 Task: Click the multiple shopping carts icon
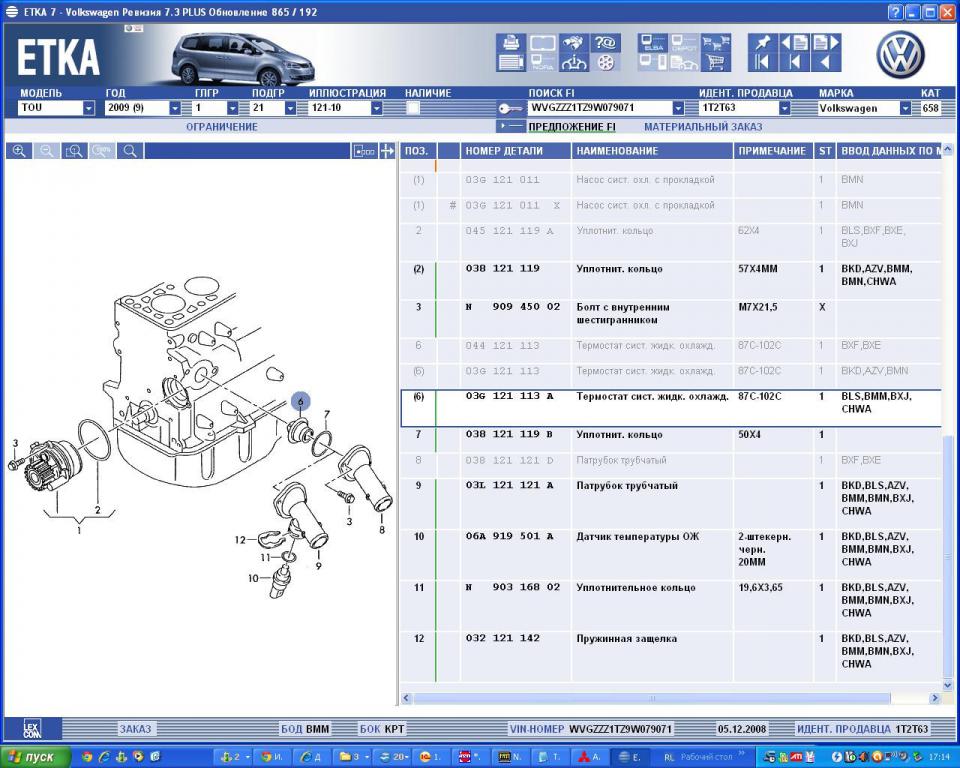click(x=716, y=43)
